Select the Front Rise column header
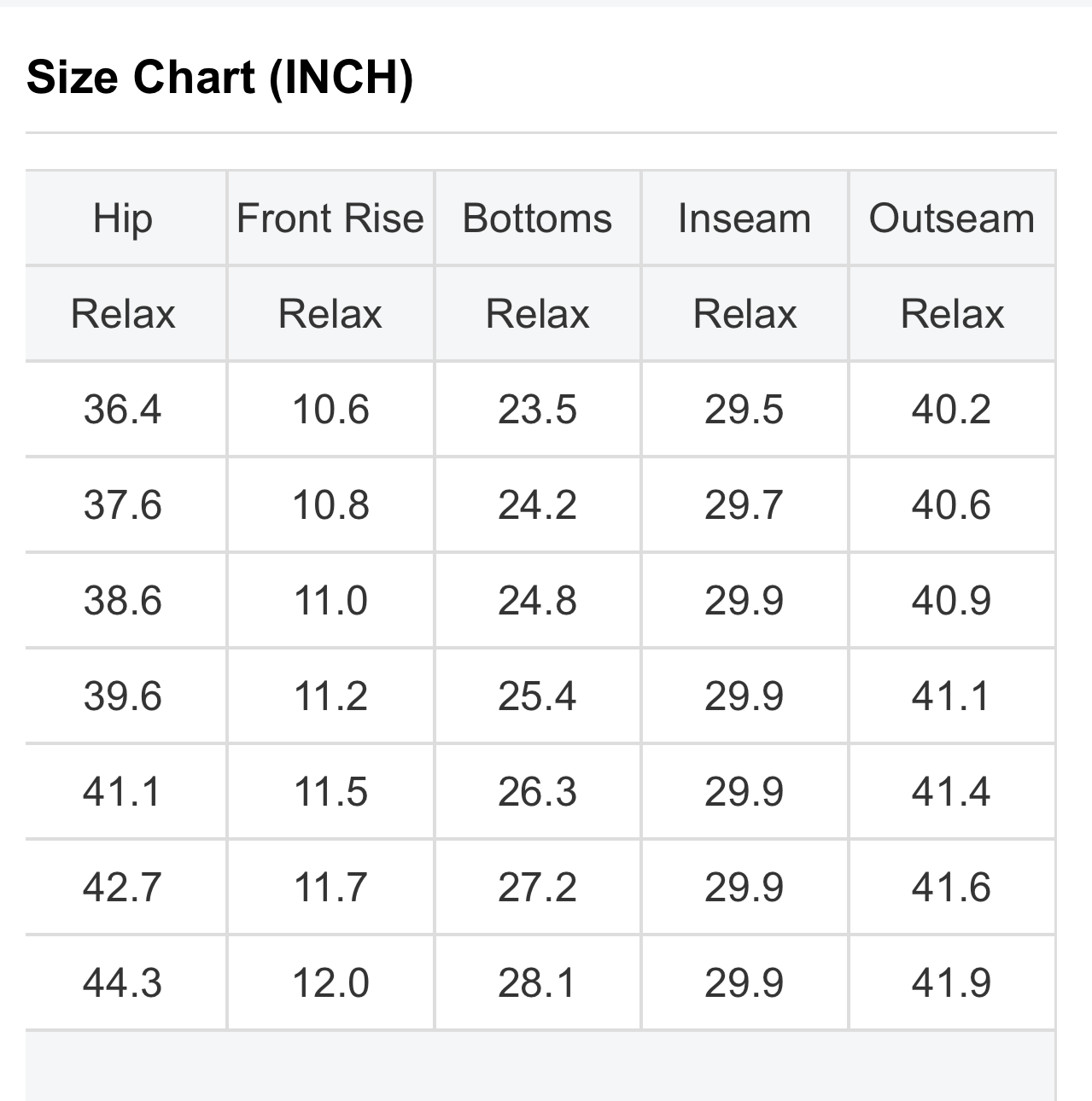 coord(330,218)
